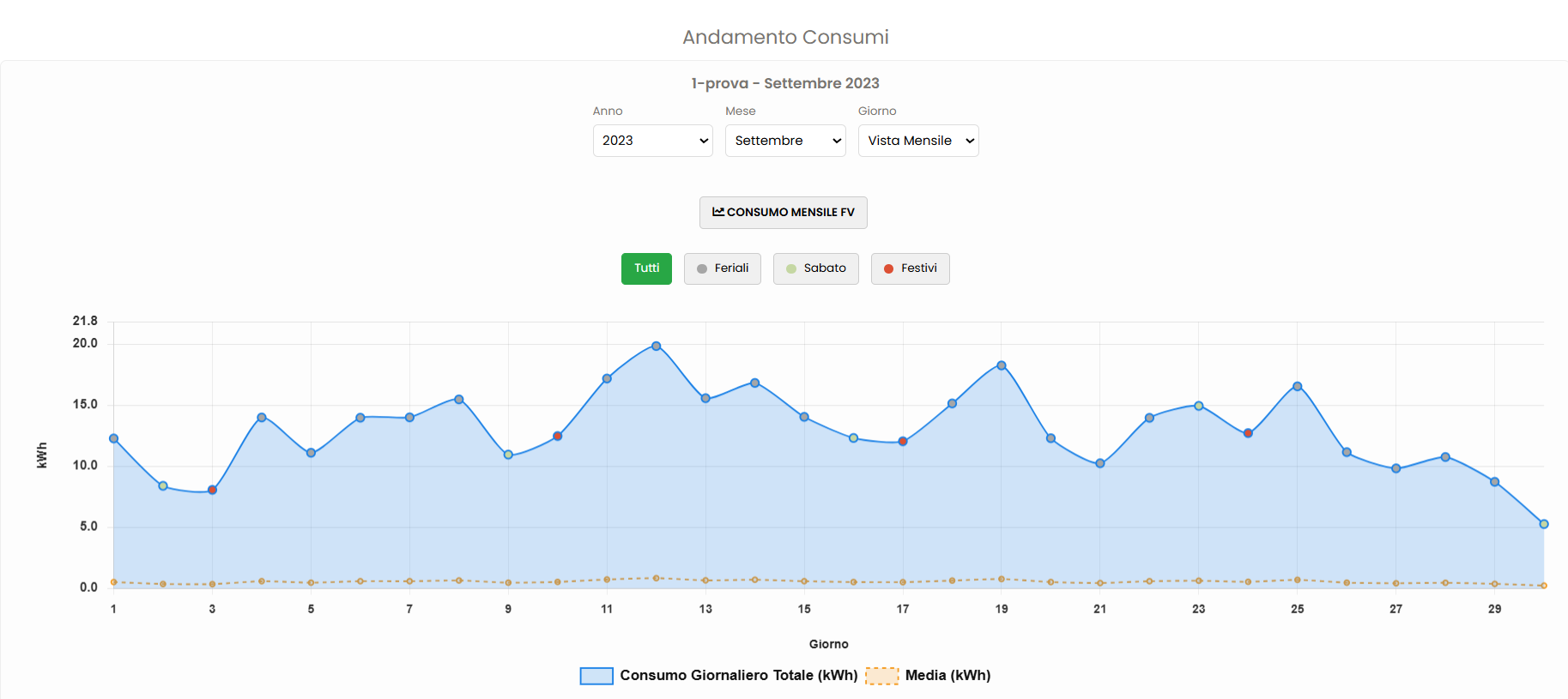Click the red holiday data point on day 3

(213, 490)
